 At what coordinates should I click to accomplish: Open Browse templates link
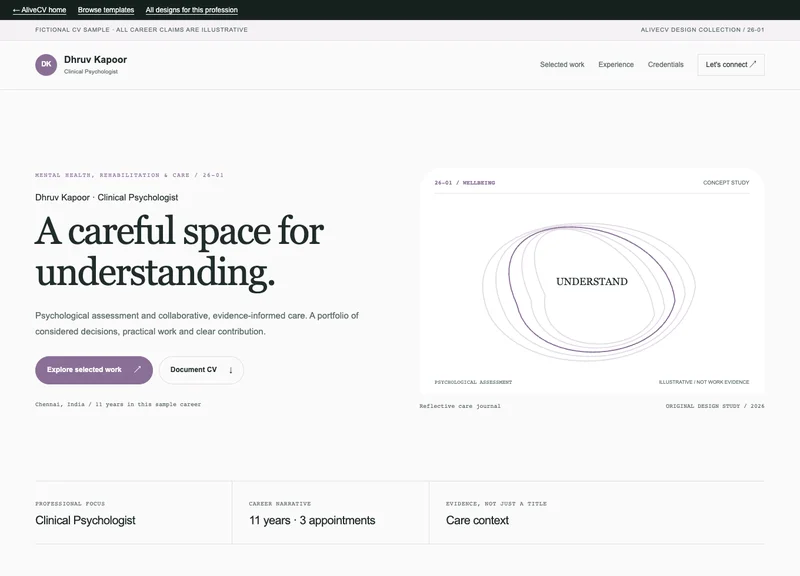coord(106,10)
